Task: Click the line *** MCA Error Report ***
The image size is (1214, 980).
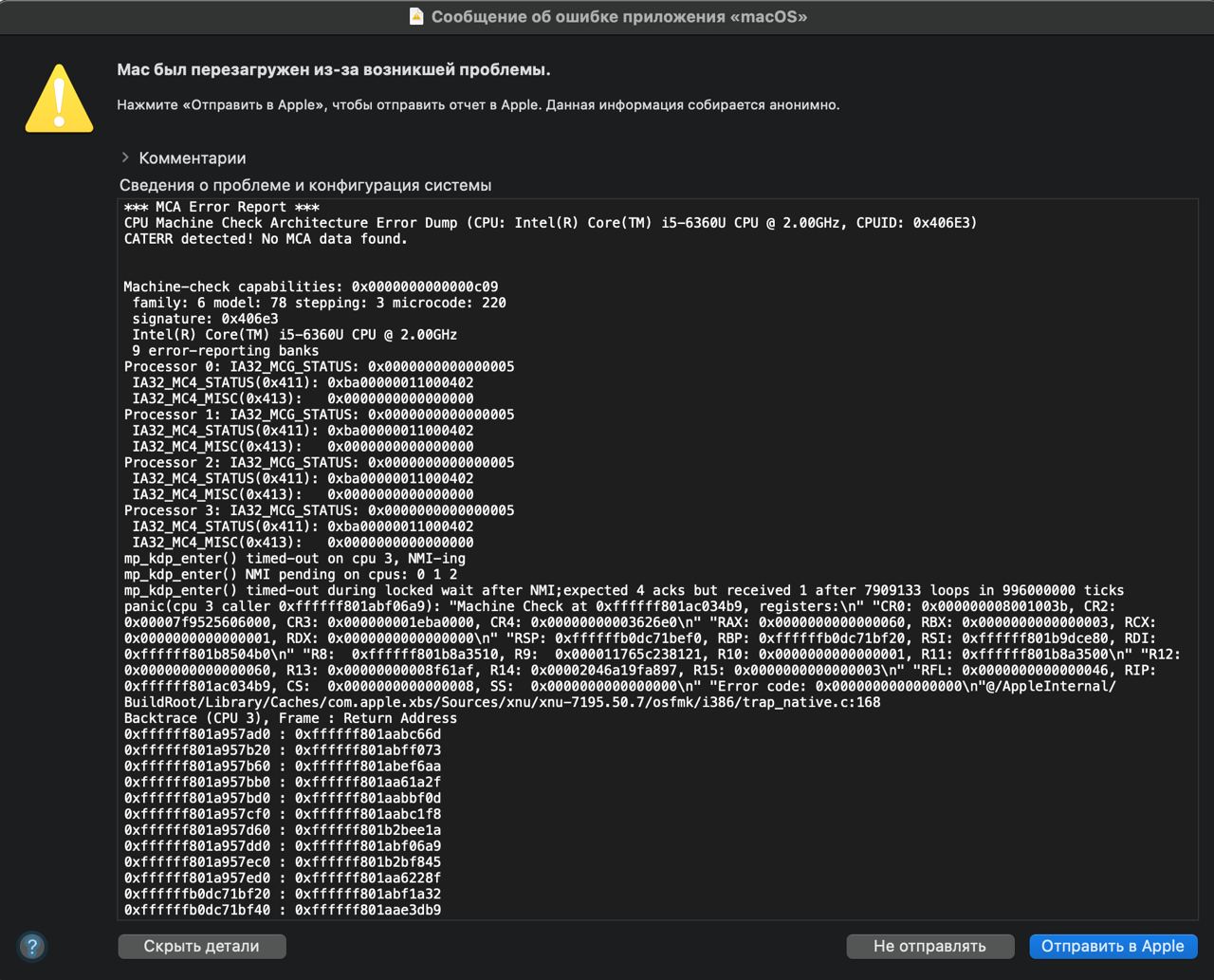Action: [x=222, y=207]
